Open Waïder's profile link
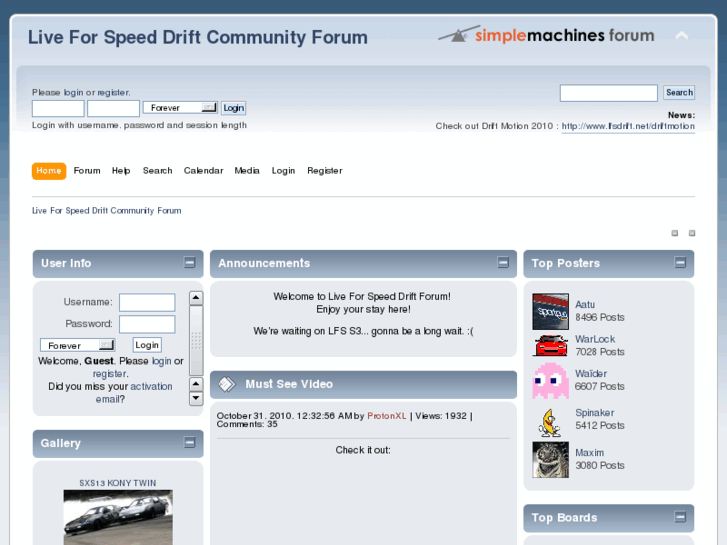727x545 pixels. pos(591,373)
